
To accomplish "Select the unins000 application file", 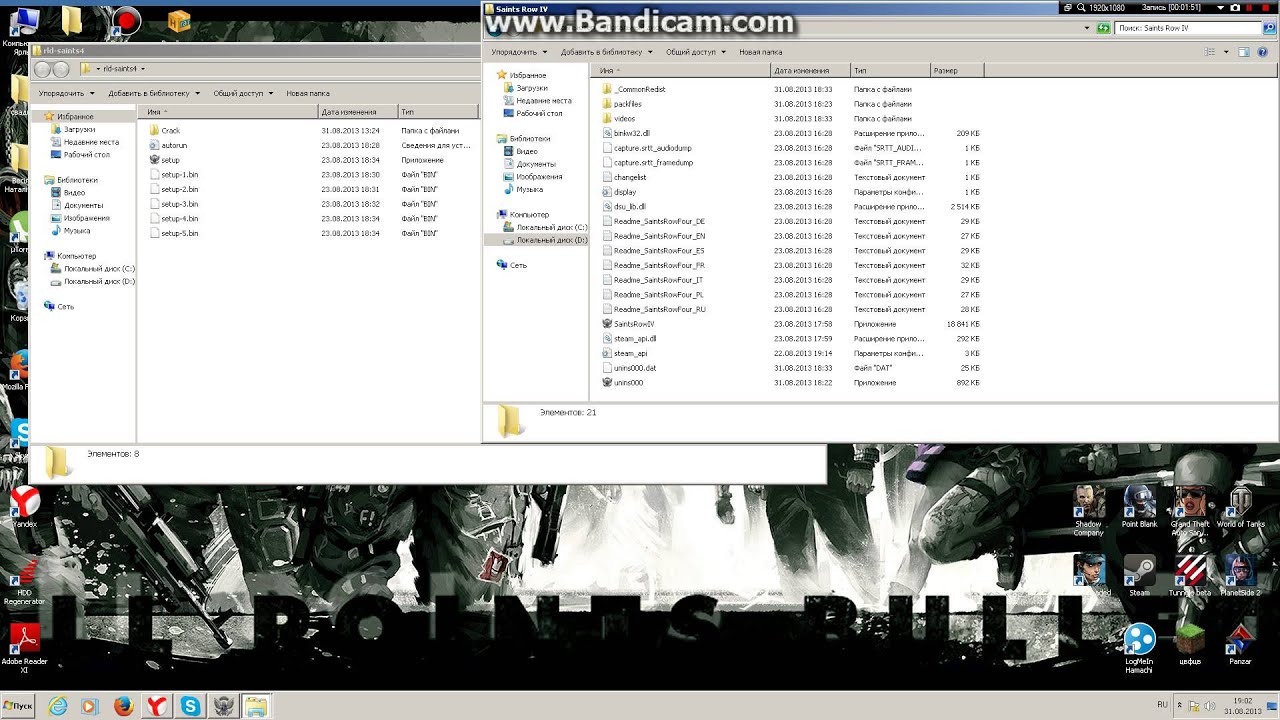I will (x=622, y=383).
